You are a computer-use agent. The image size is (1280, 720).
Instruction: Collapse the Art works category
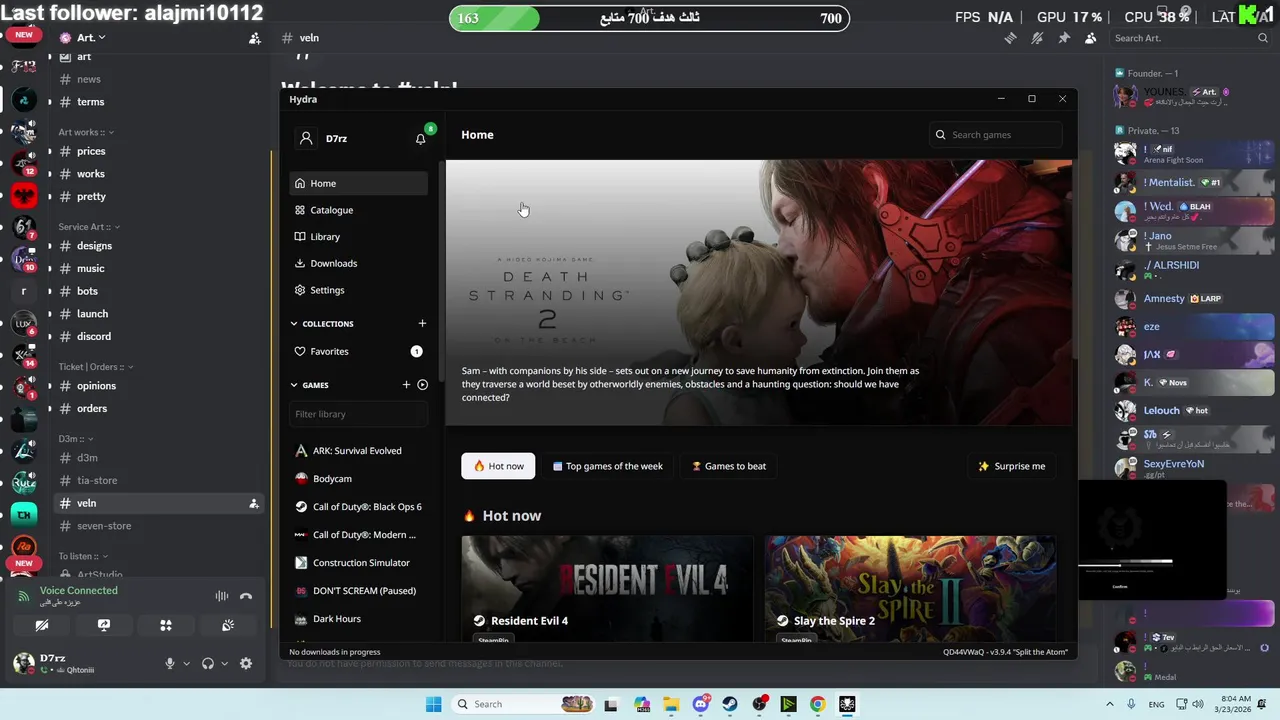click(86, 132)
